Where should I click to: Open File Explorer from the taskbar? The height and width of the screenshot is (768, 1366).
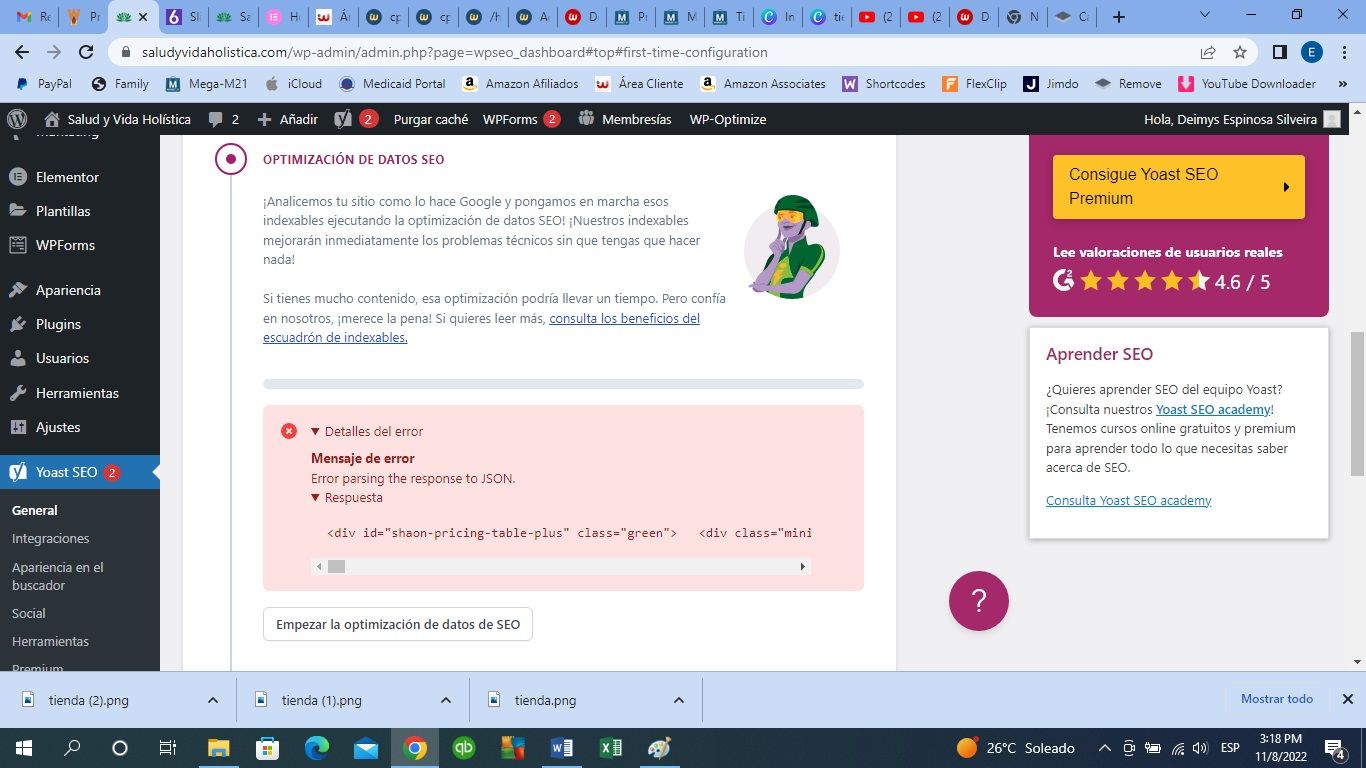click(218, 748)
